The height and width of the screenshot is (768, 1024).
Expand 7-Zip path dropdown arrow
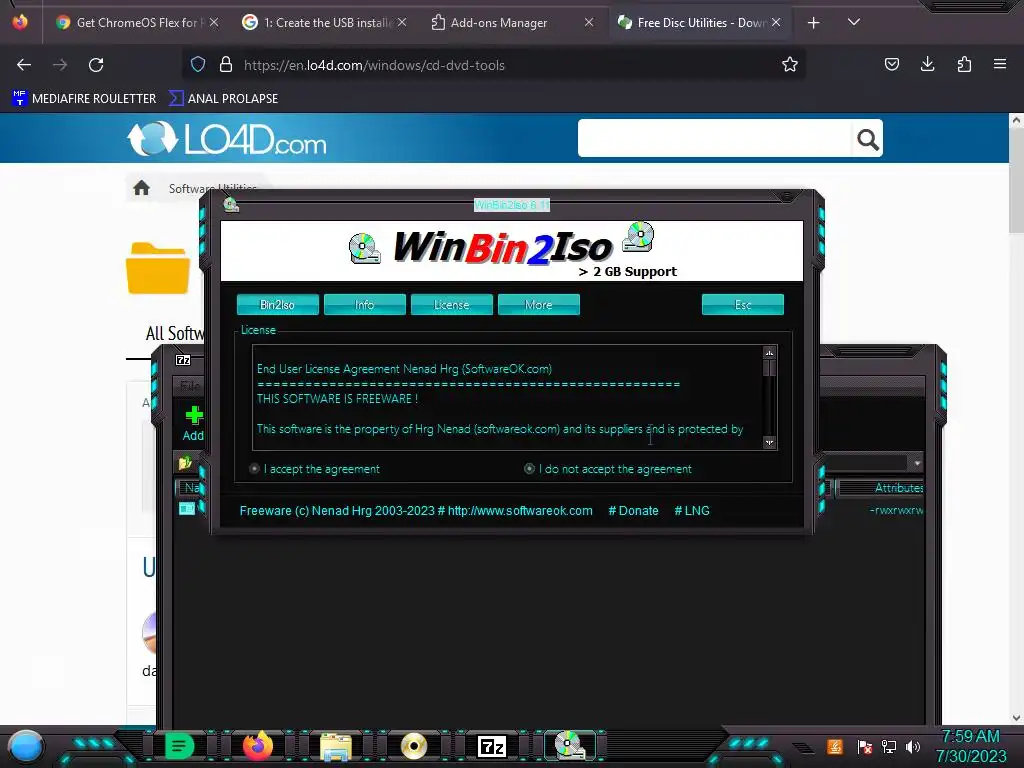pyautogui.click(x=917, y=463)
